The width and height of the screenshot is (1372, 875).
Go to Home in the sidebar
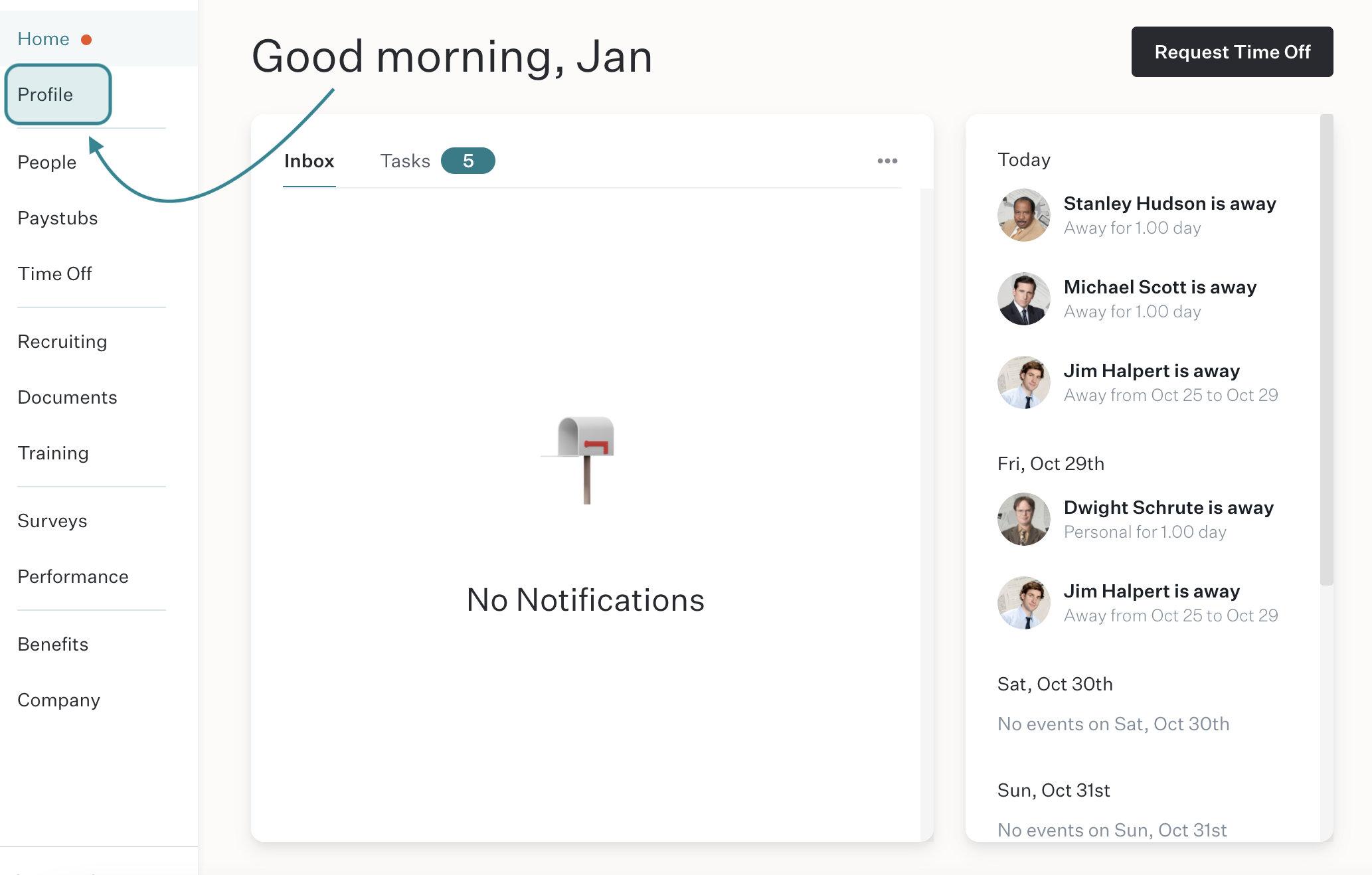43,39
